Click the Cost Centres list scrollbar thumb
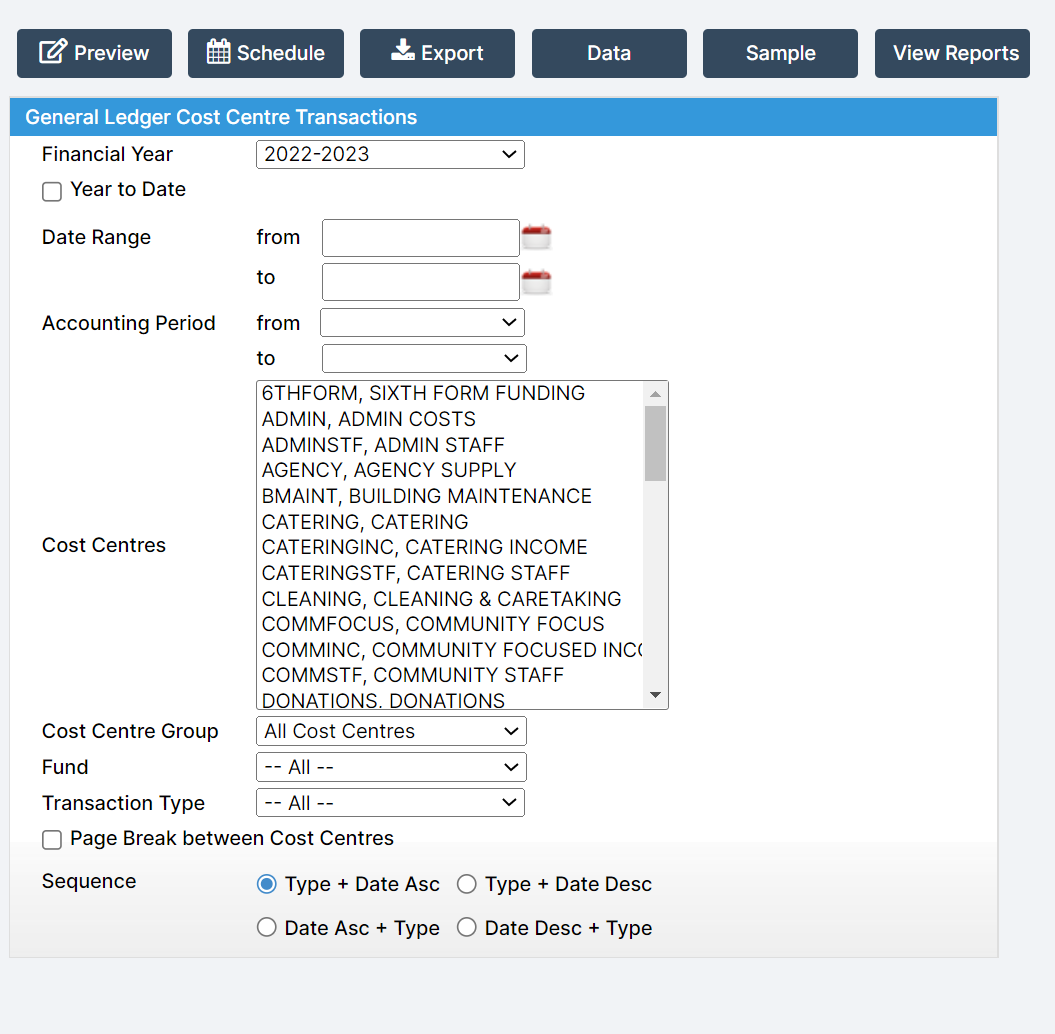 coord(655,443)
